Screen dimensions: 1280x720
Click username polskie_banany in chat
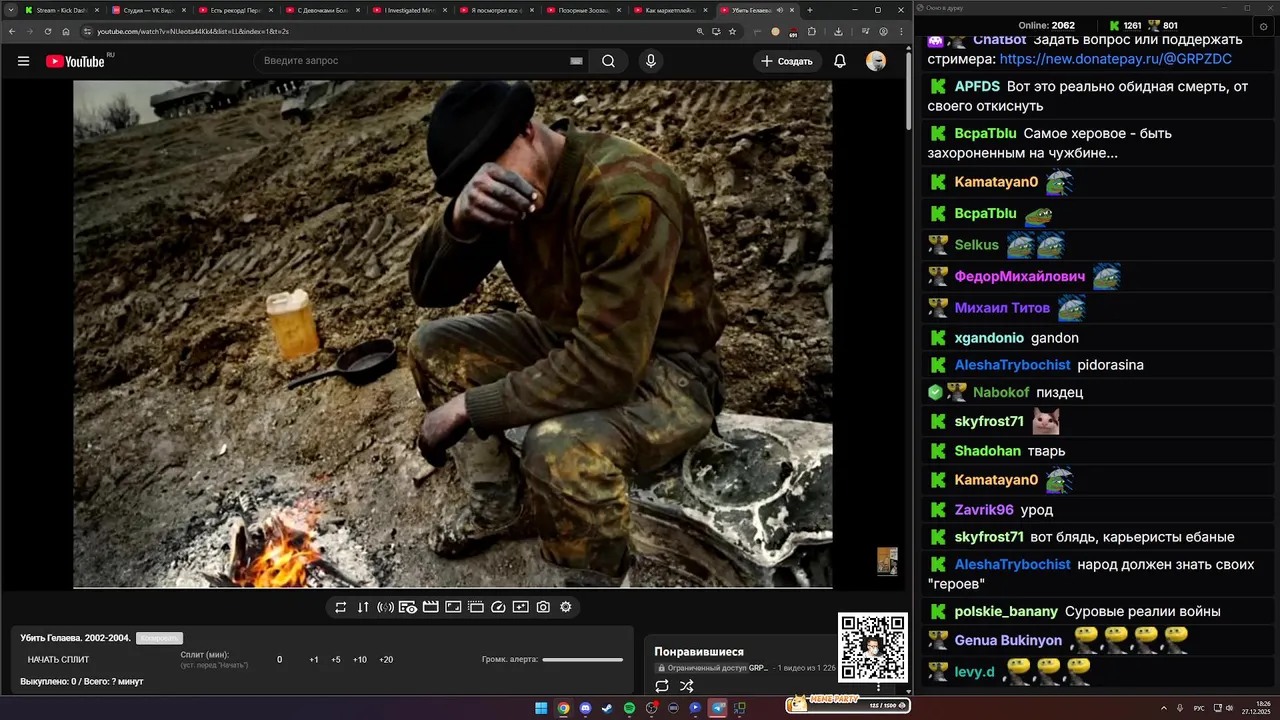(x=1006, y=611)
